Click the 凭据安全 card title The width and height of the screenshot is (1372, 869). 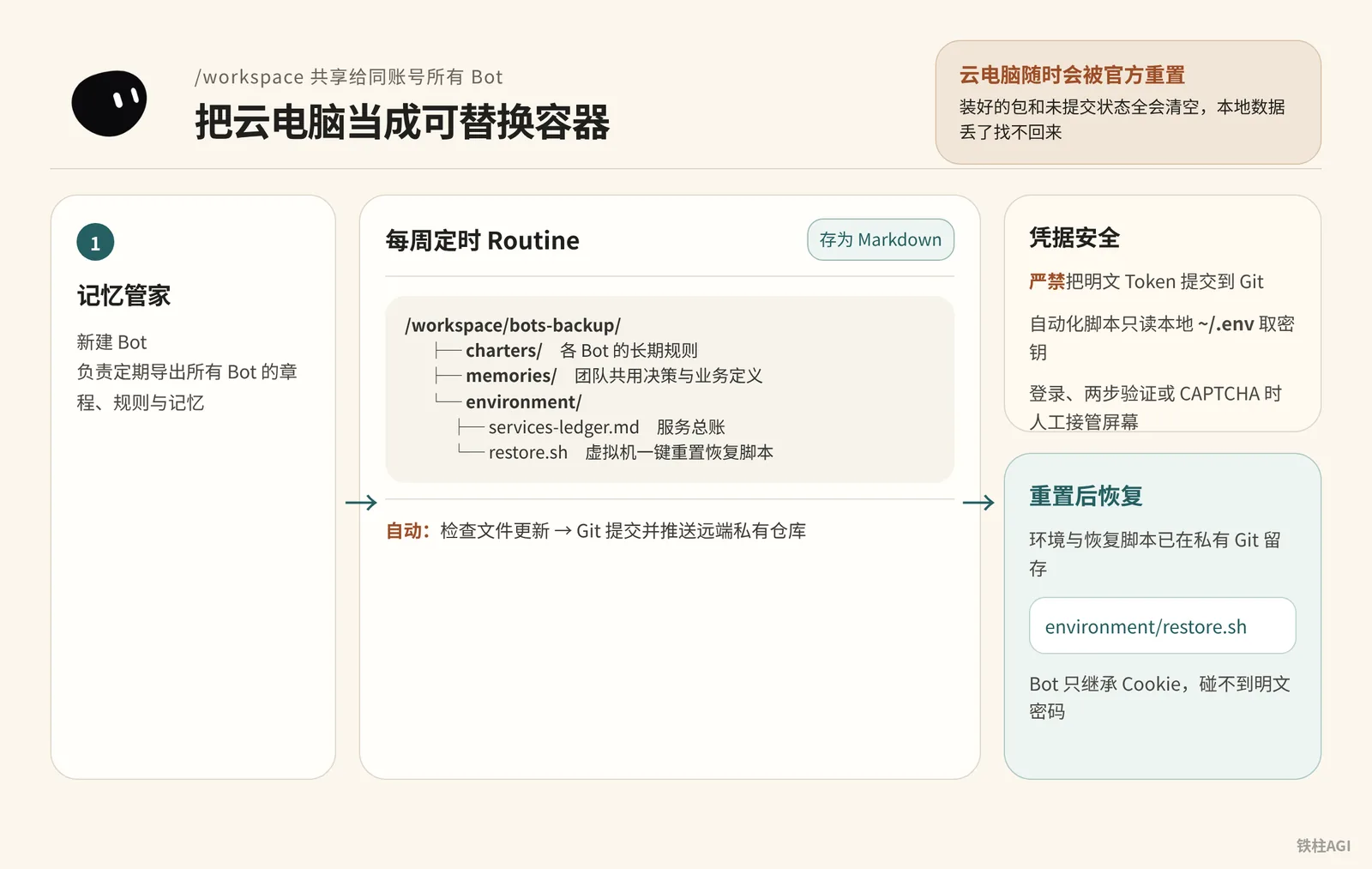tap(1074, 238)
